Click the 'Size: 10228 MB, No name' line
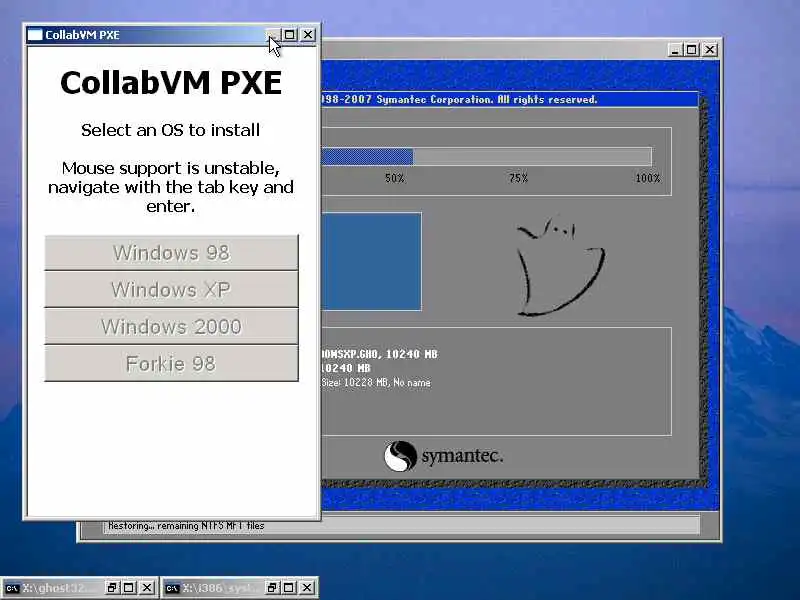The image size is (800, 600). pos(376,383)
